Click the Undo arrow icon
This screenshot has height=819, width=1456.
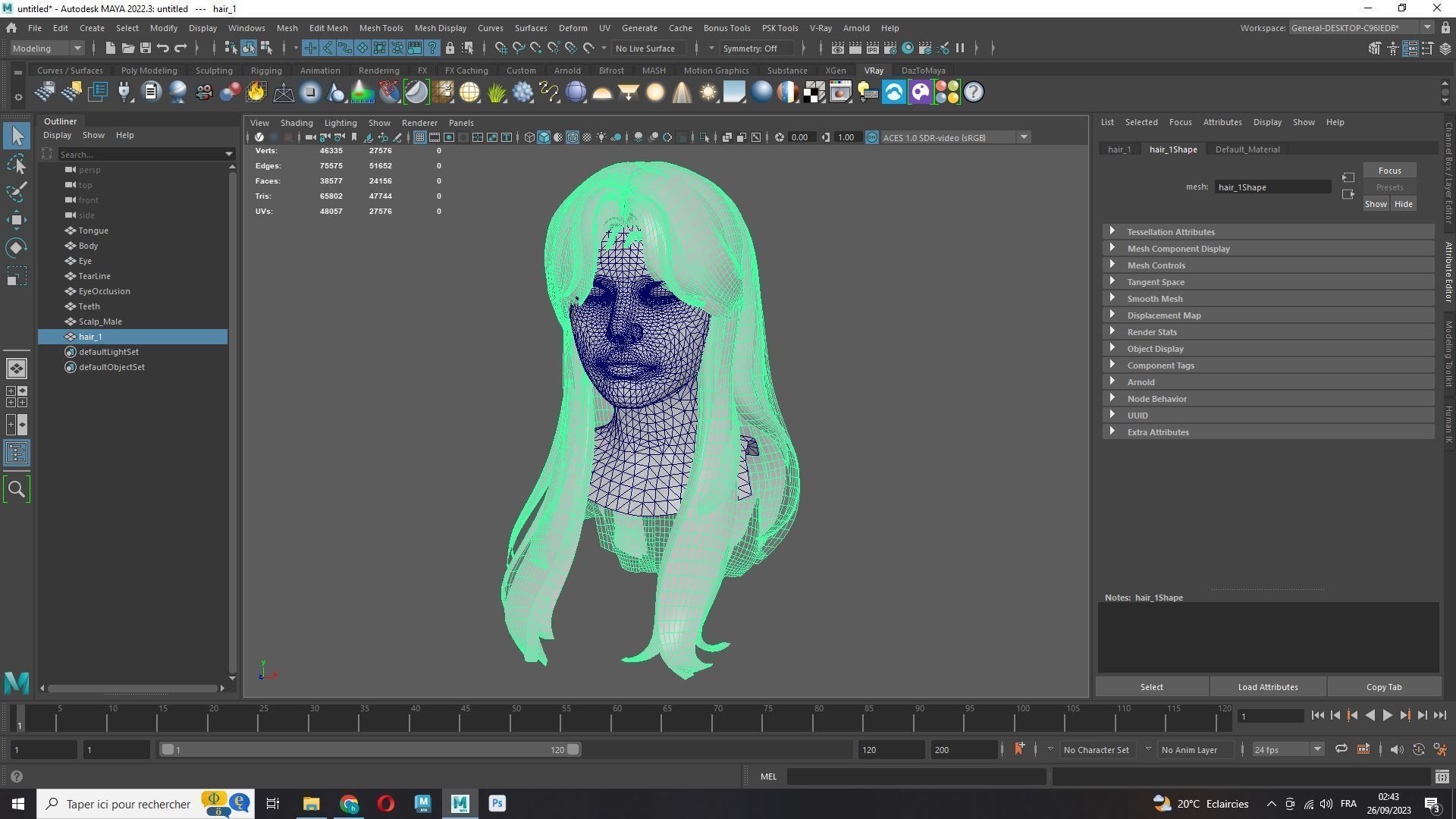click(162, 48)
